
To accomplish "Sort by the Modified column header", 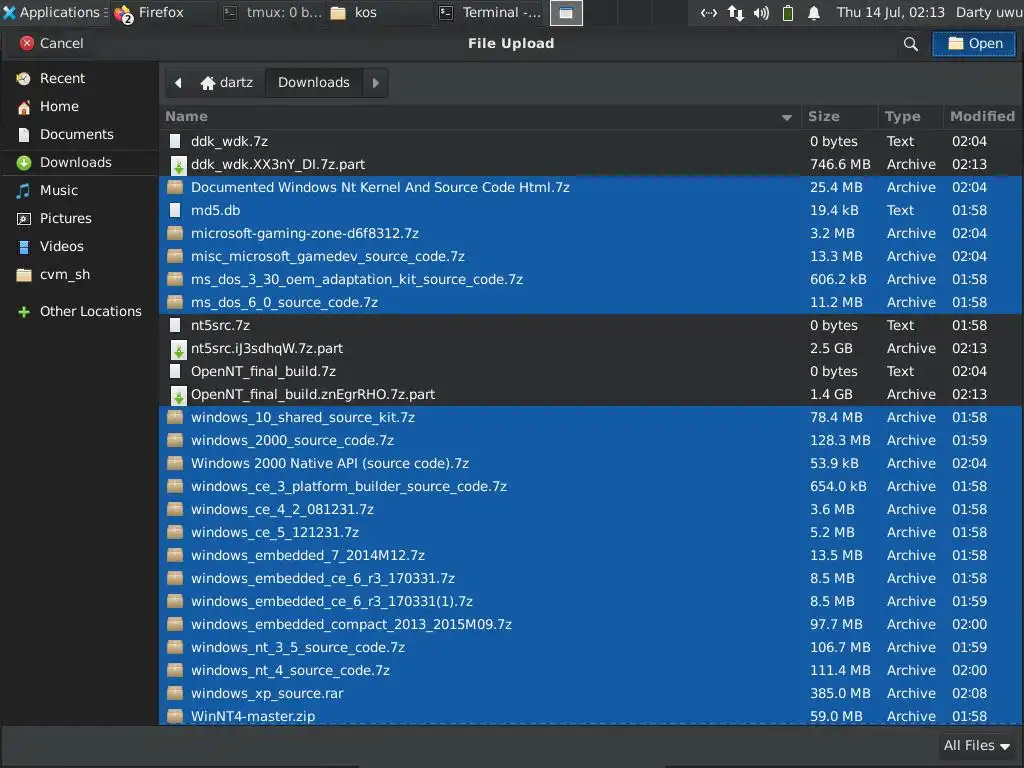I will (x=982, y=117).
